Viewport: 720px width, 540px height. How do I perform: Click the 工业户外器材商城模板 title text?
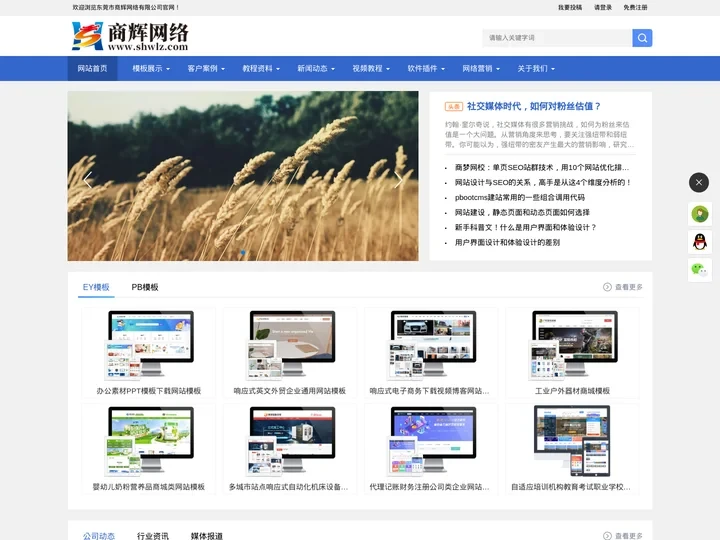572,391
